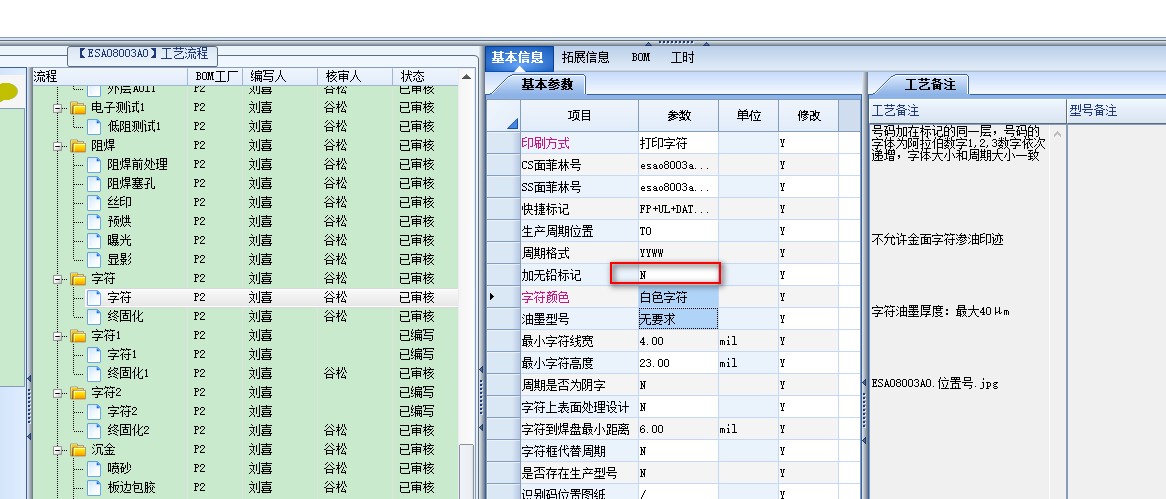Collapse the 字符1 tree node

(57, 336)
